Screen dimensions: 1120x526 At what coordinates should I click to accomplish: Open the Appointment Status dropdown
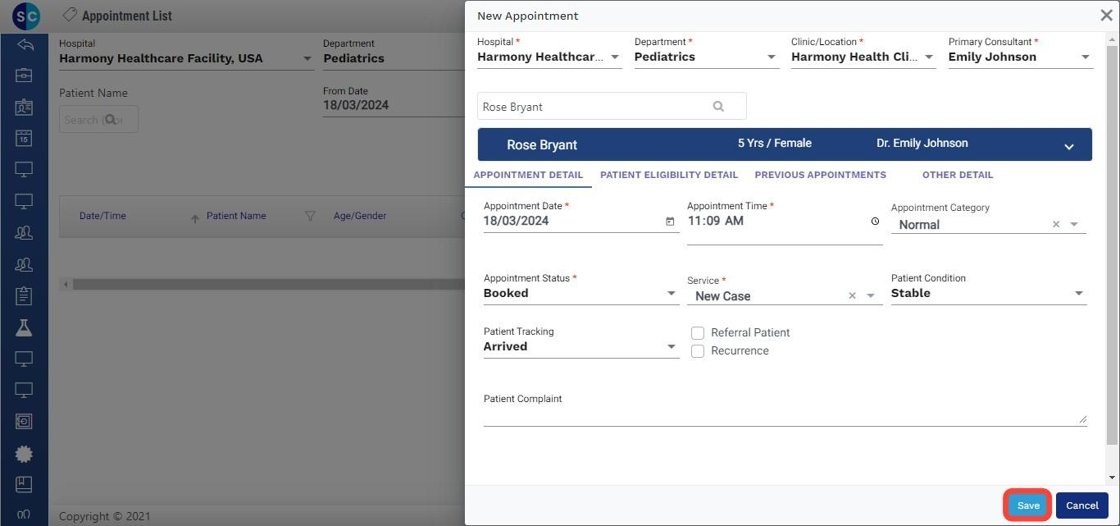(x=671, y=294)
